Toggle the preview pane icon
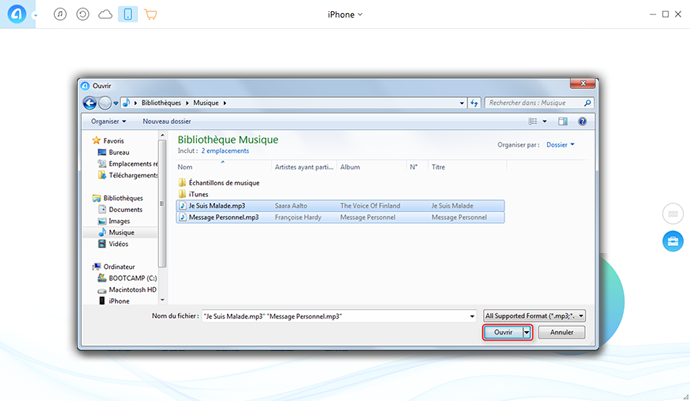The image size is (690, 401). pos(563,121)
